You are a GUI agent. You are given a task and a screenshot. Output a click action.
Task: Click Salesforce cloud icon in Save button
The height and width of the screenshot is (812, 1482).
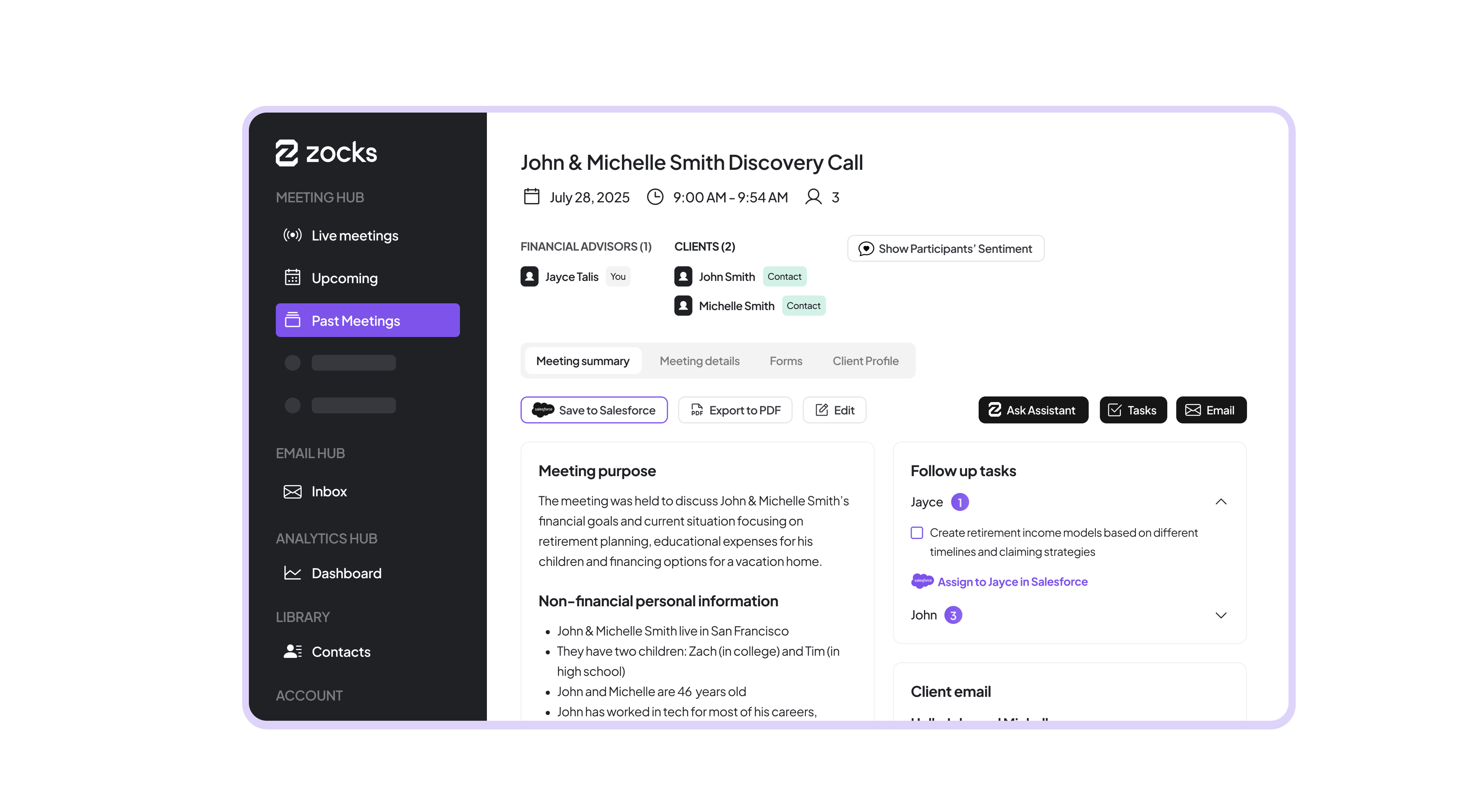[x=543, y=410]
